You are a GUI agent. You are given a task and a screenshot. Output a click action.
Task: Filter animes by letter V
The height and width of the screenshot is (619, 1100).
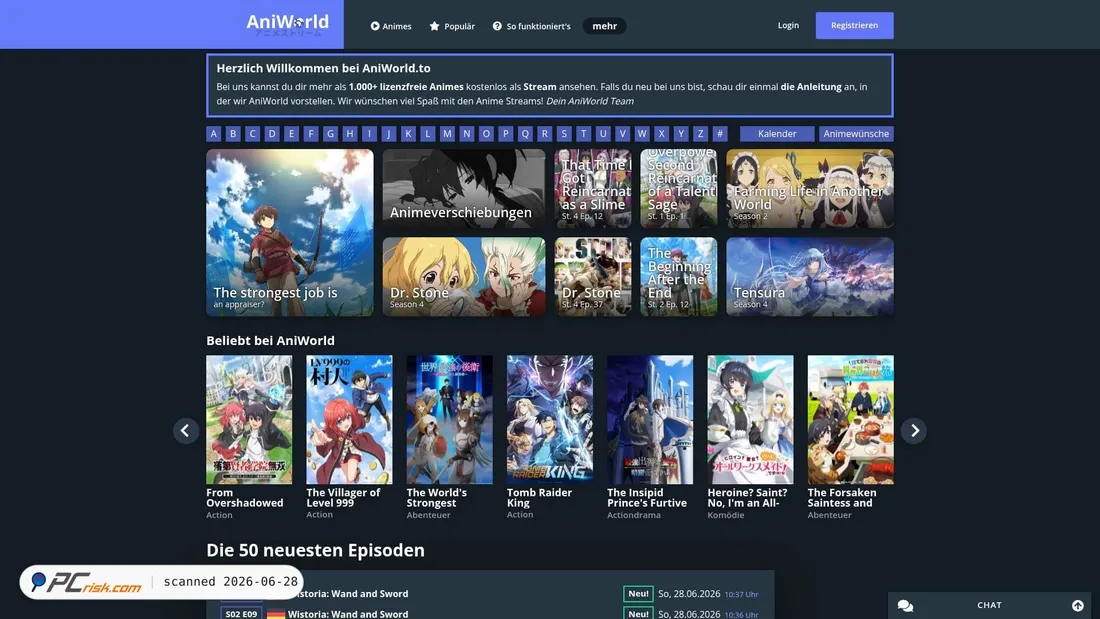[622, 133]
